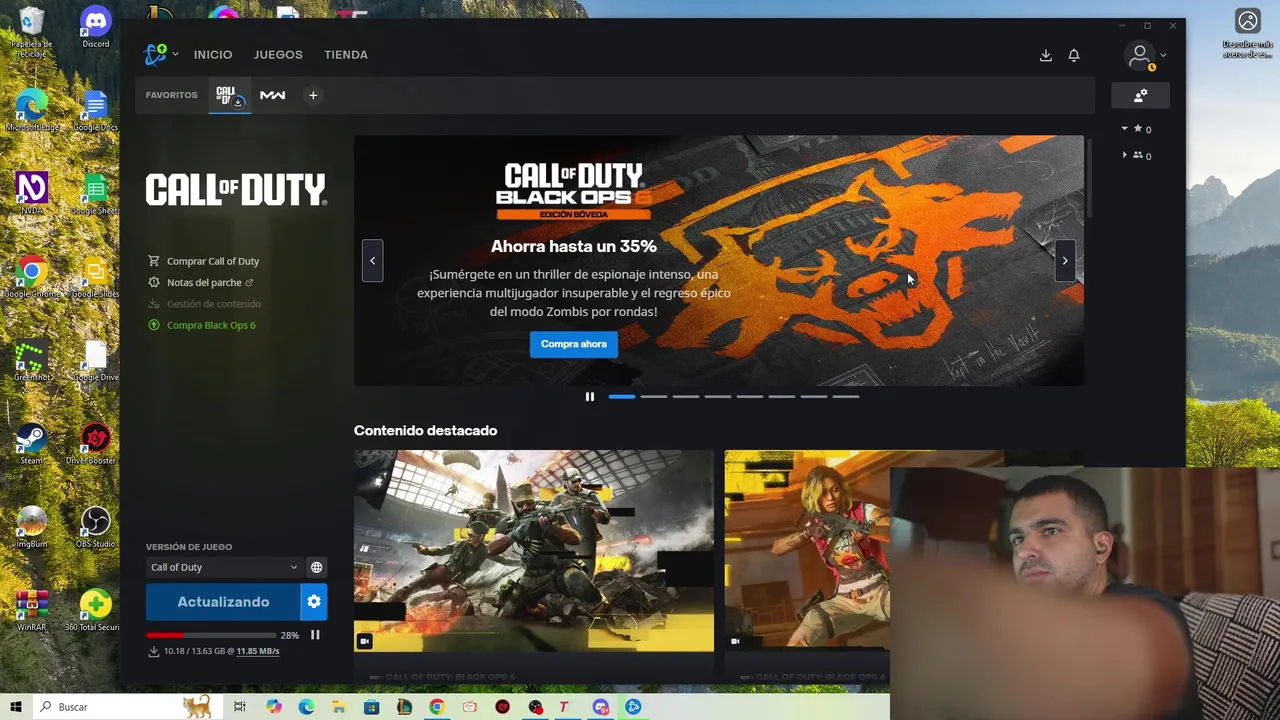Viewport: 1280px width, 720px height.
Task: Open Discord desktop shortcut
Action: 96,27
